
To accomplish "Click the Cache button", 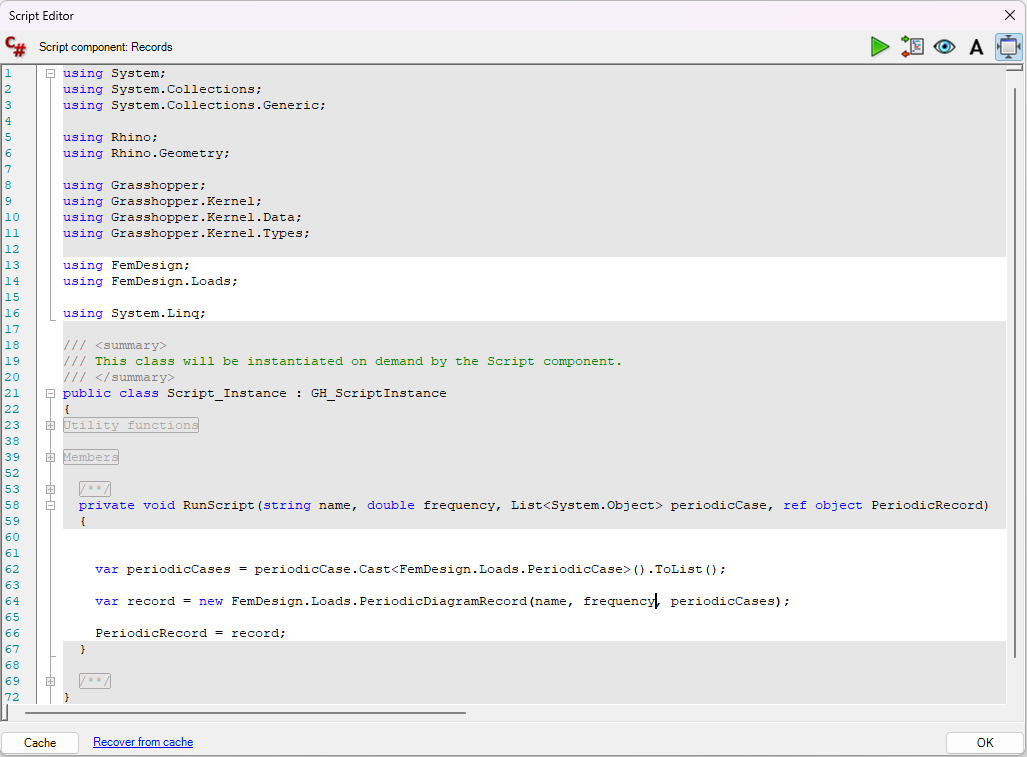I will pos(40,743).
